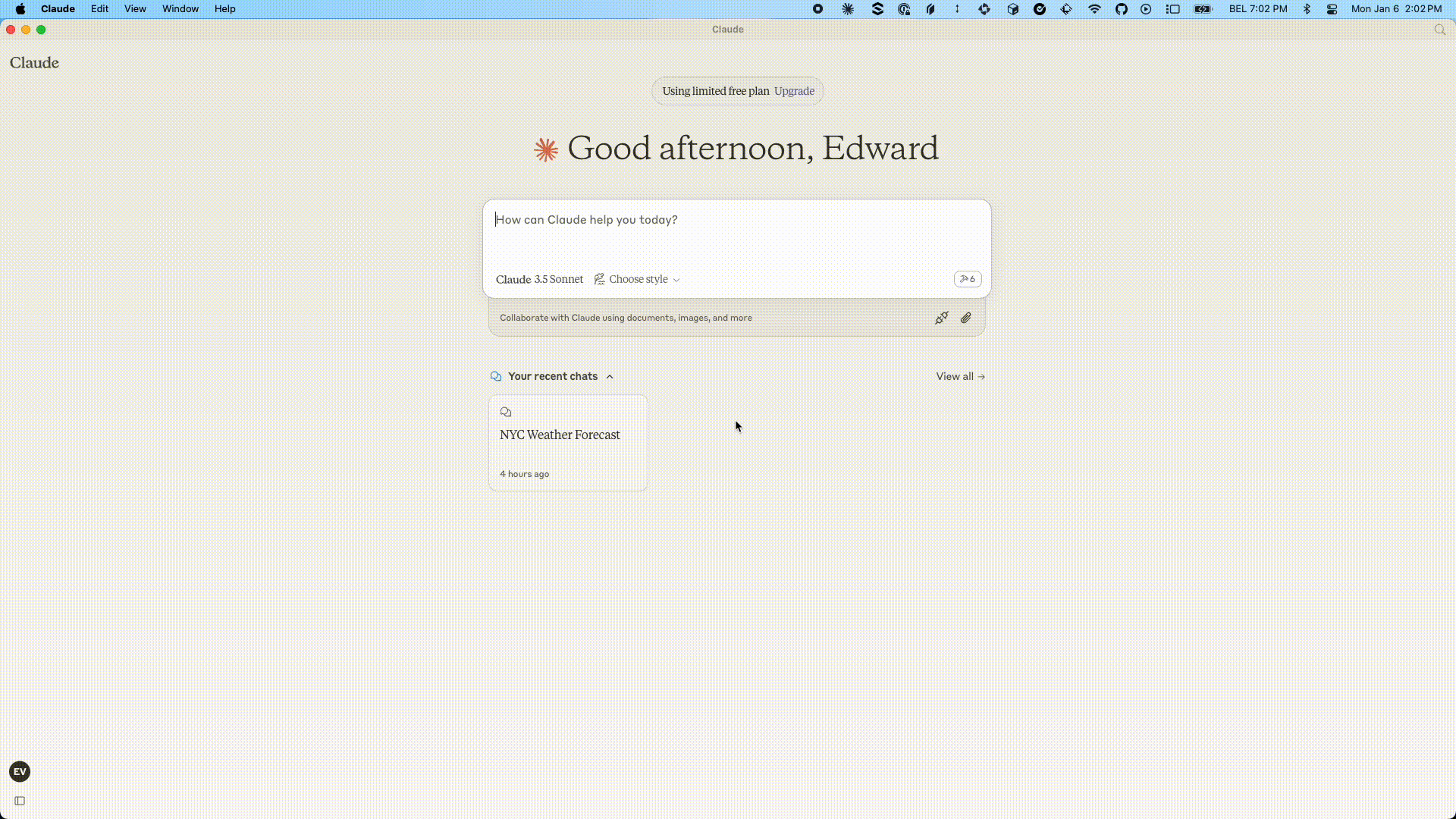The width and height of the screenshot is (1456, 819).
Task: Open GitHub icon in menu bar
Action: click(1121, 9)
